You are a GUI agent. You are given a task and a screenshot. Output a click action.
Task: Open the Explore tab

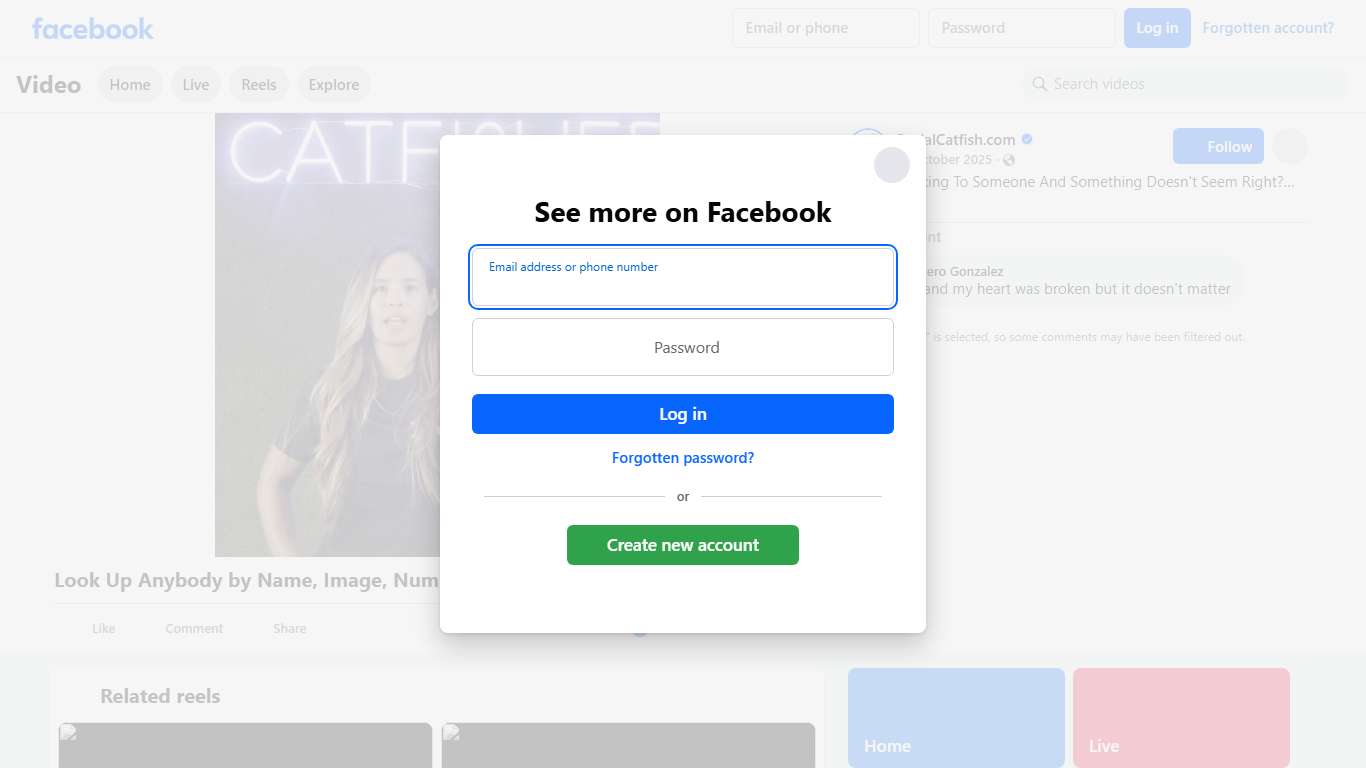334,85
